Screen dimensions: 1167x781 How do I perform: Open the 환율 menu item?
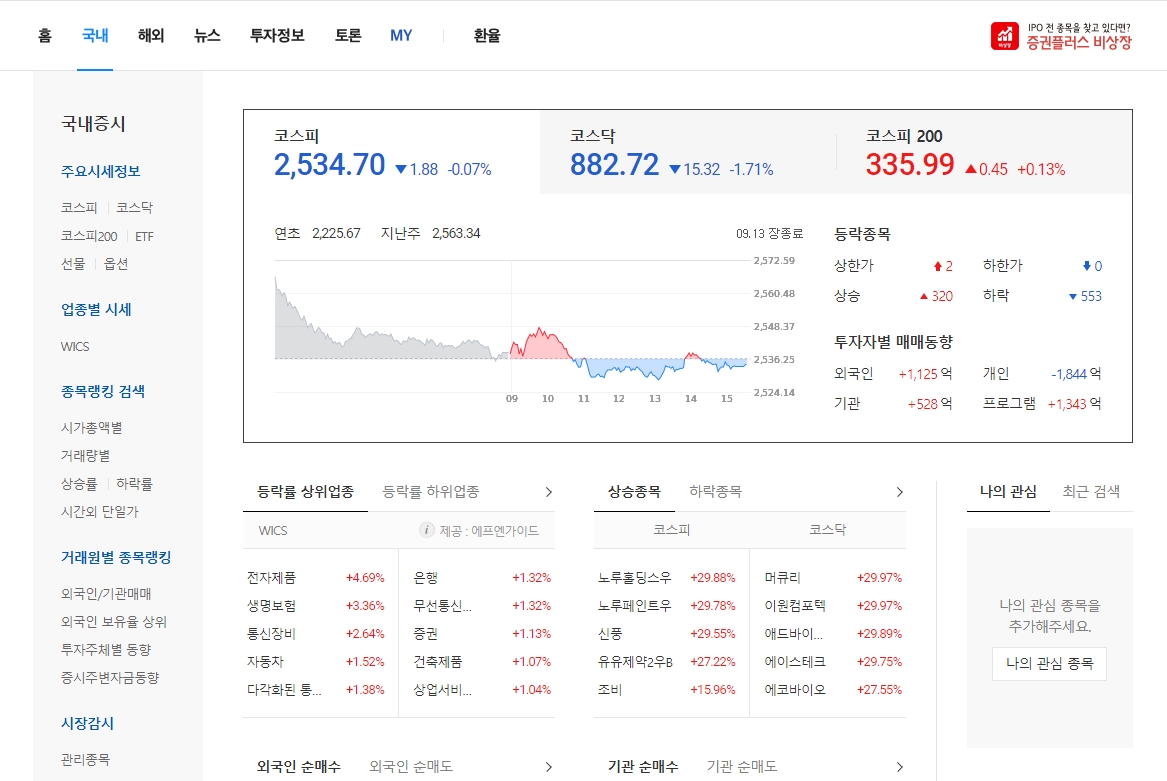[485, 35]
